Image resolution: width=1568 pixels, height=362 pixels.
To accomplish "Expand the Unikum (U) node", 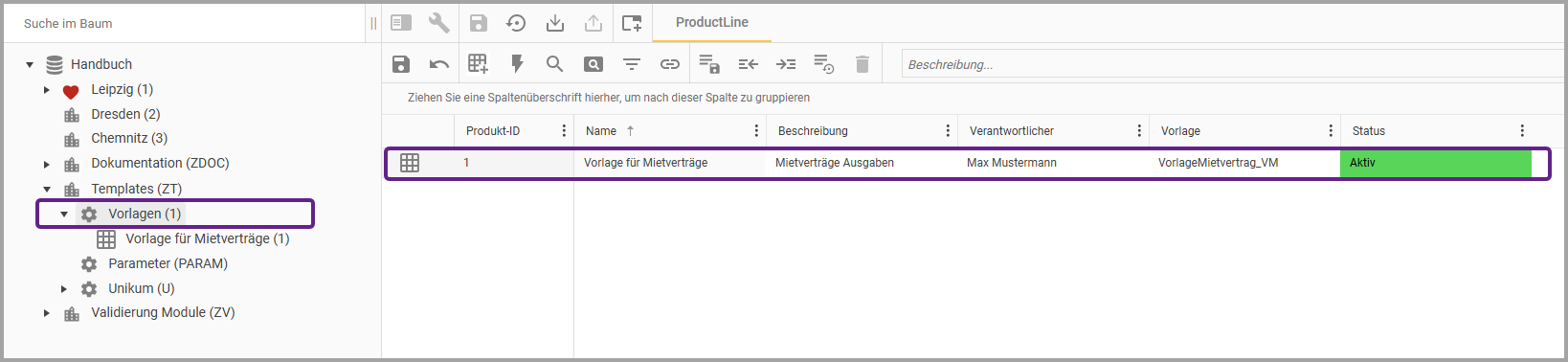I will 64,289.
